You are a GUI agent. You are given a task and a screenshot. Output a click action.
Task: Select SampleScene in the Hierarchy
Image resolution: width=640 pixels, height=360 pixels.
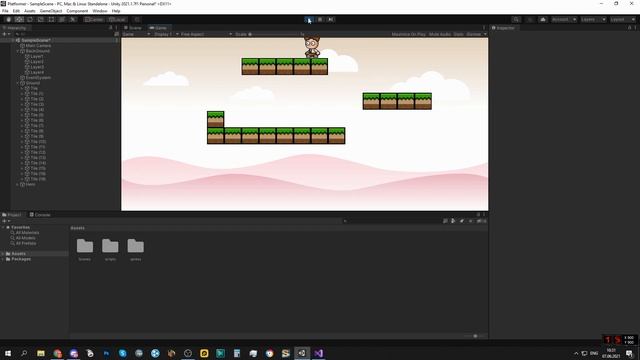click(x=36, y=40)
